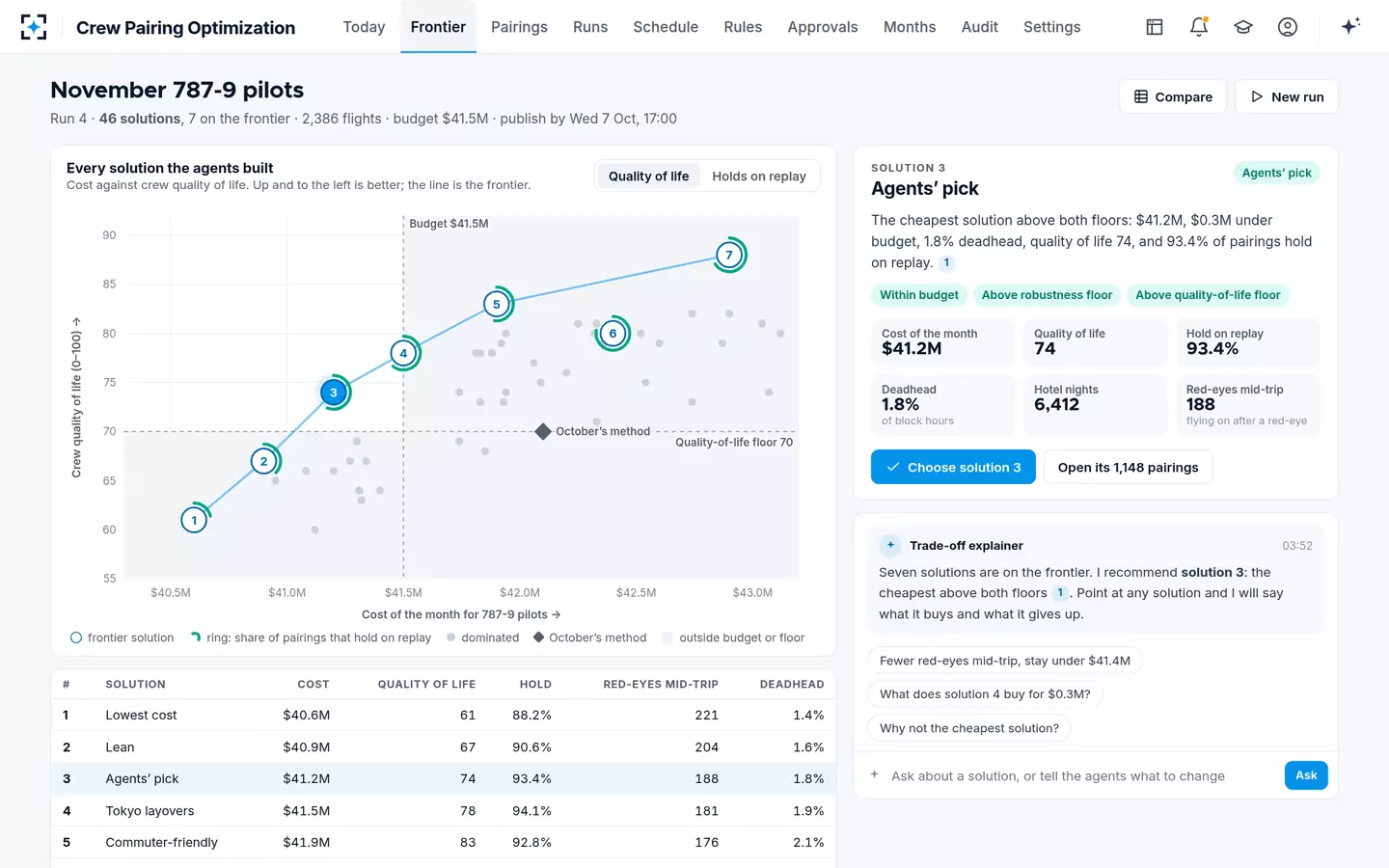Viewport: 1389px width, 868px height.
Task: Click citation badge 1 in Trade-off explainer
Action: point(1060,593)
